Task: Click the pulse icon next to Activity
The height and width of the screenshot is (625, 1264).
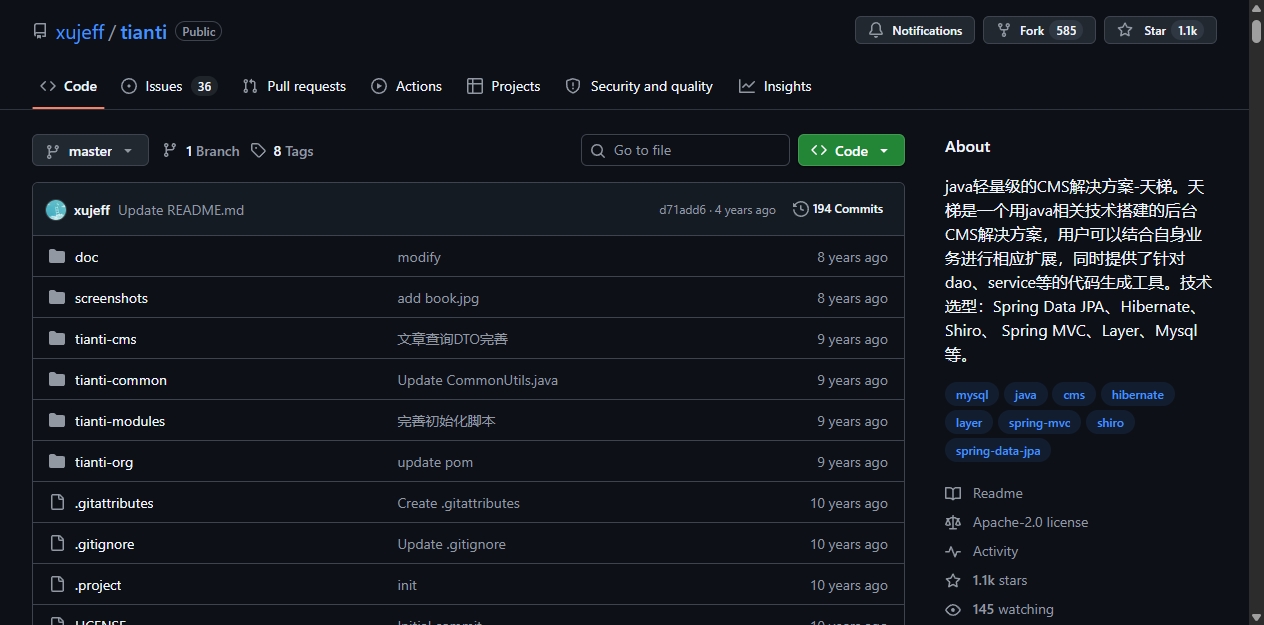Action: click(953, 551)
